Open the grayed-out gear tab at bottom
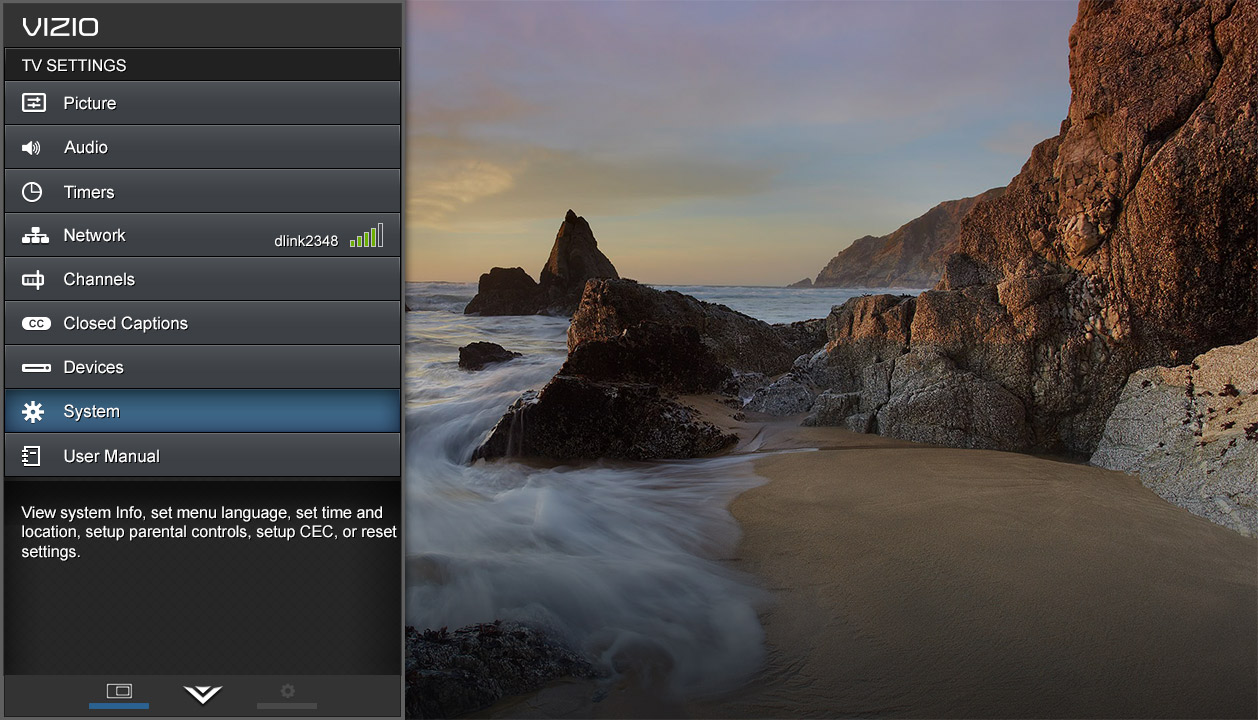The image size is (1258, 720). (287, 690)
